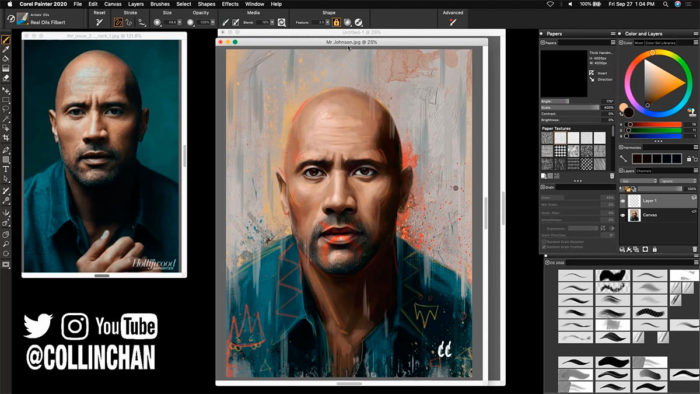Select the wavy dotted brush stroke variant
The image size is (700, 394).
click(x=650, y=313)
